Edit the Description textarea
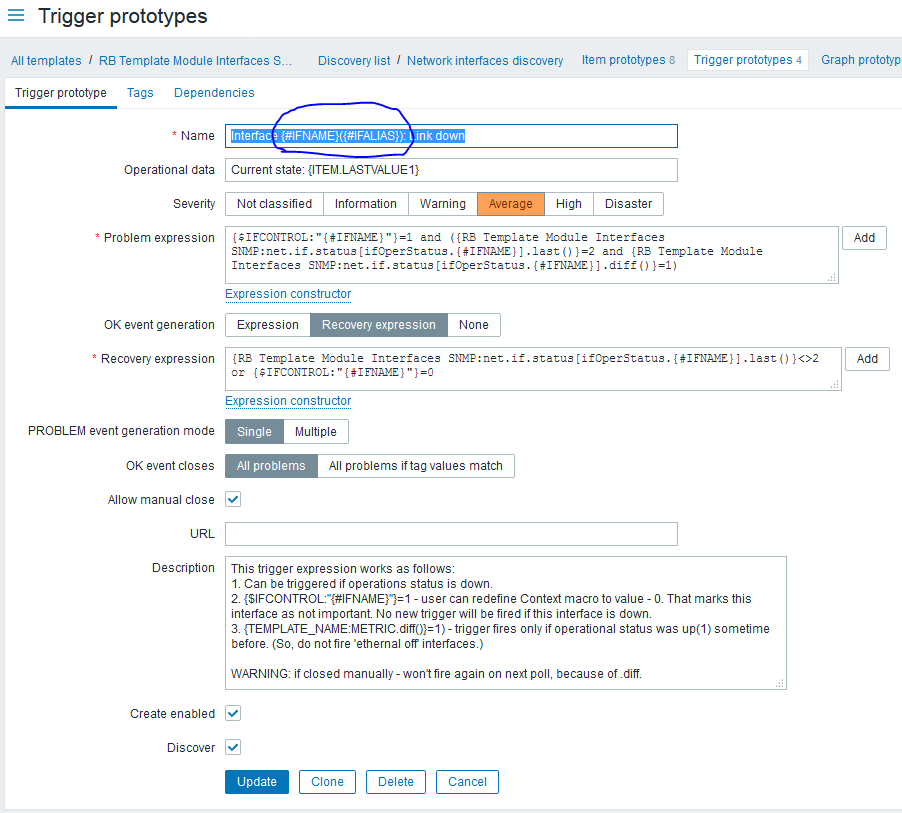This screenshot has width=902, height=813. pyautogui.click(x=506, y=623)
